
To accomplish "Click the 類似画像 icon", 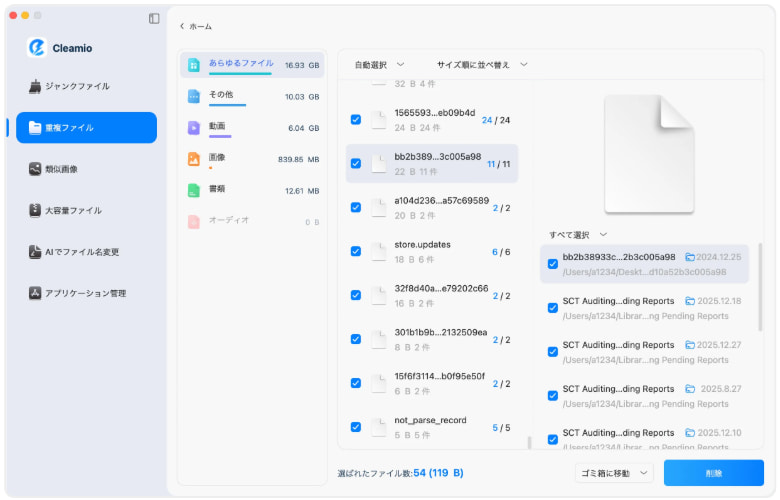I will point(35,169).
